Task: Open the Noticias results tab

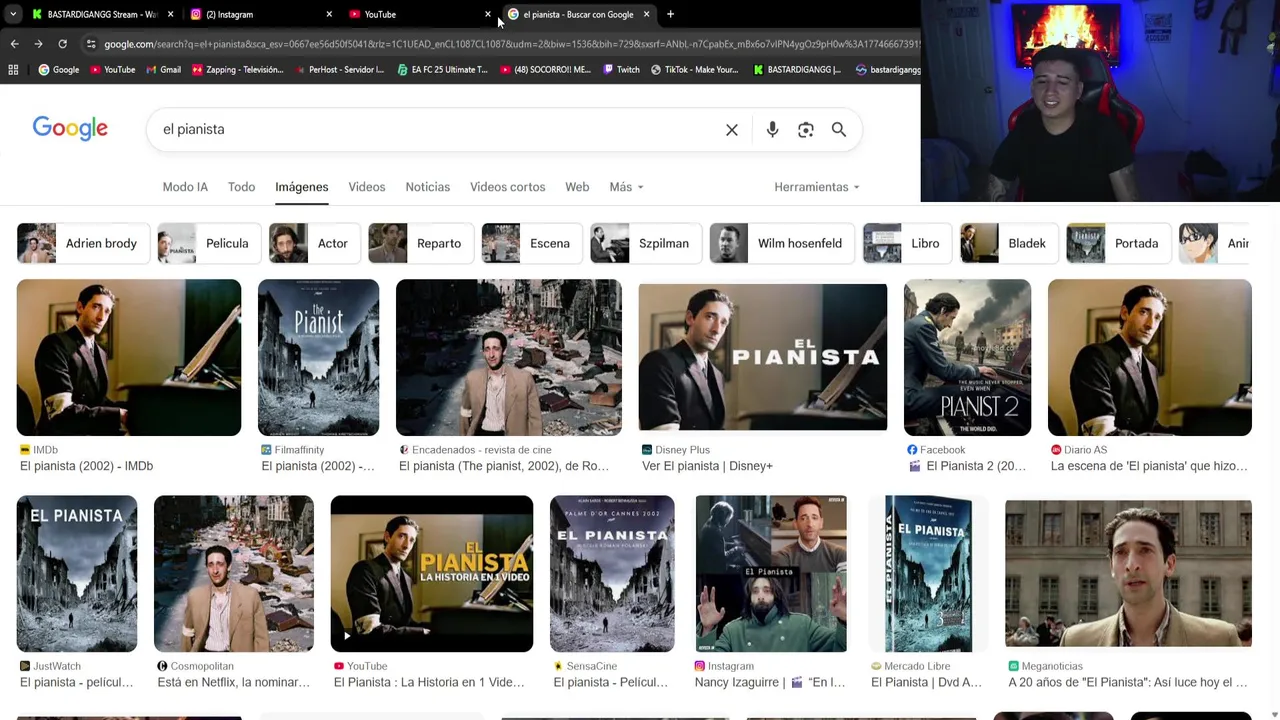Action: (427, 187)
